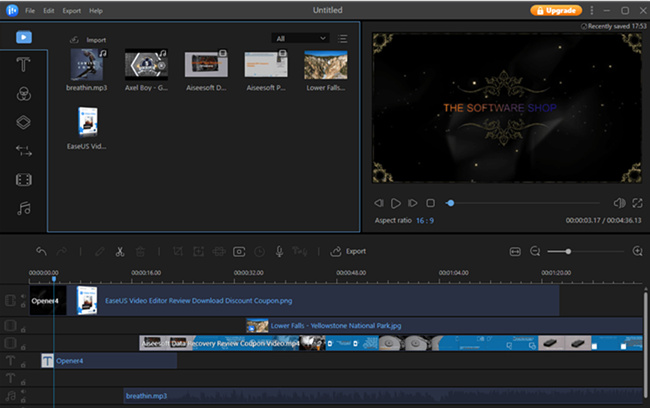The image size is (650, 408).
Task: Lock the Aiseesoft Data Recovery video track
Action: [23, 347]
